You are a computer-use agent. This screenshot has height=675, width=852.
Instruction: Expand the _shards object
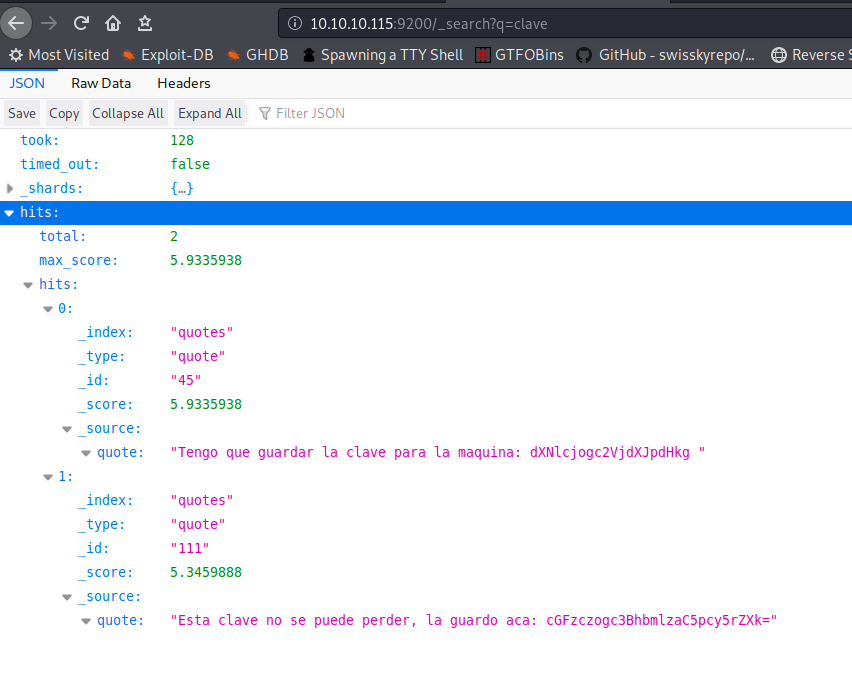coord(10,189)
